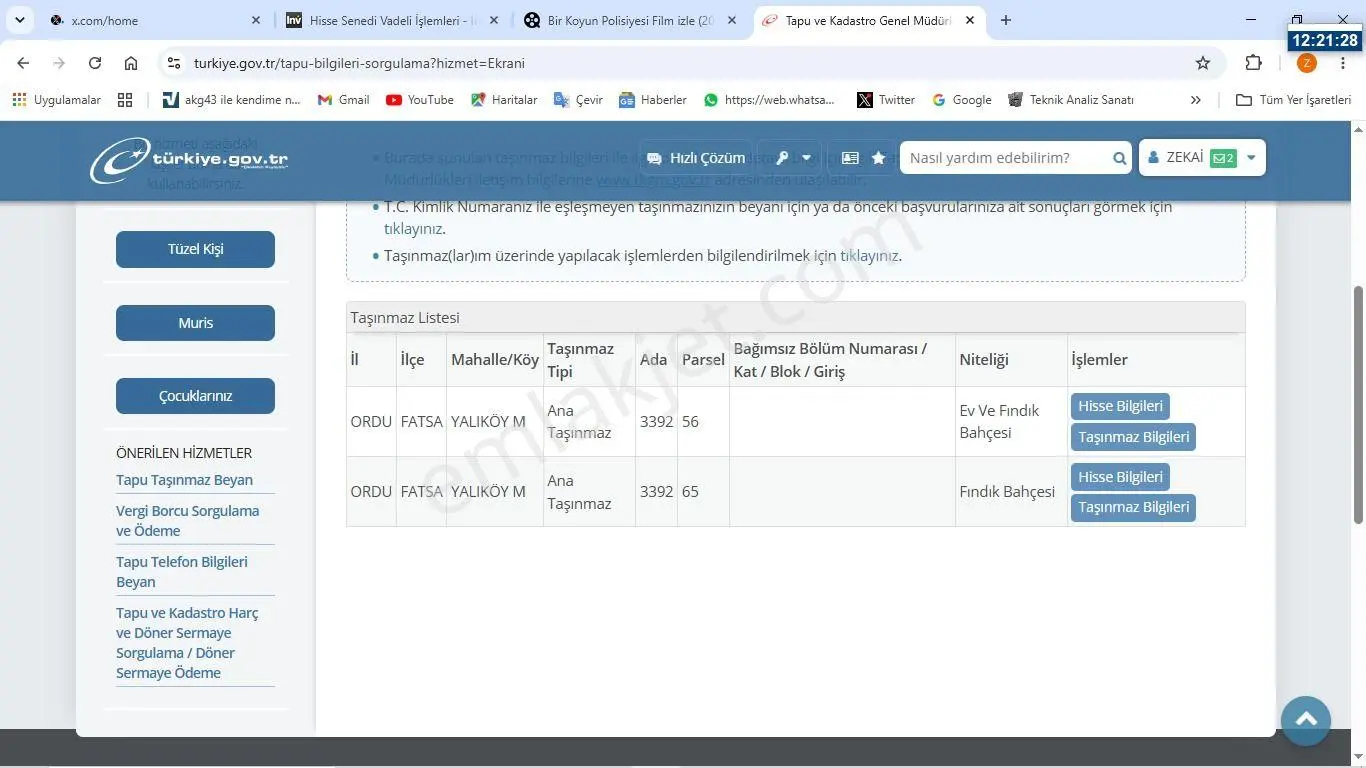
Task: Open the Gmail bookmark
Action: (x=343, y=100)
